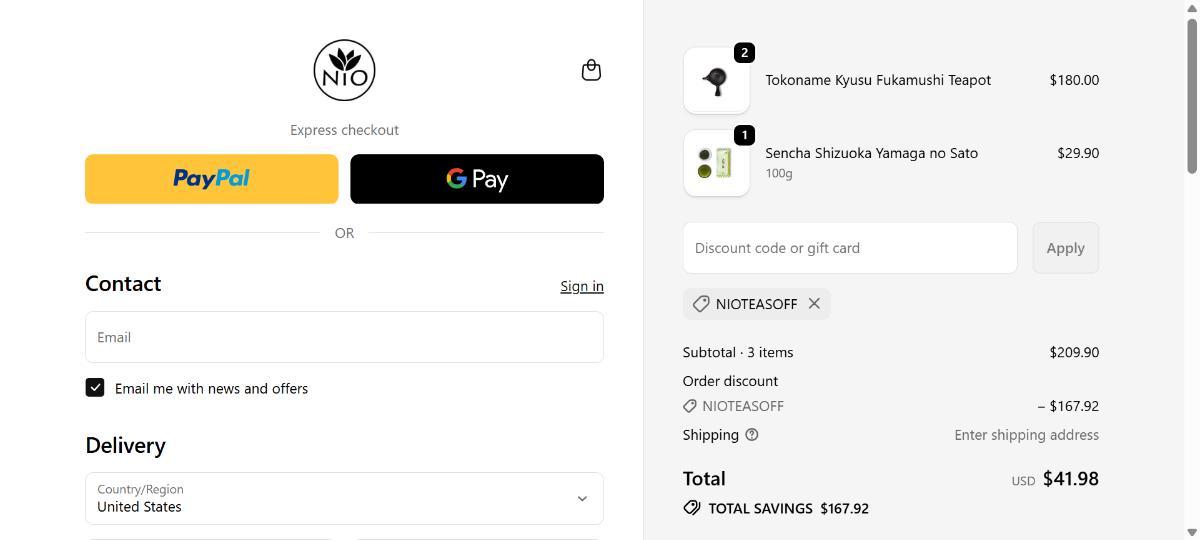Open the Country/Region dropdown
This screenshot has width=1200, height=540.
(x=344, y=498)
